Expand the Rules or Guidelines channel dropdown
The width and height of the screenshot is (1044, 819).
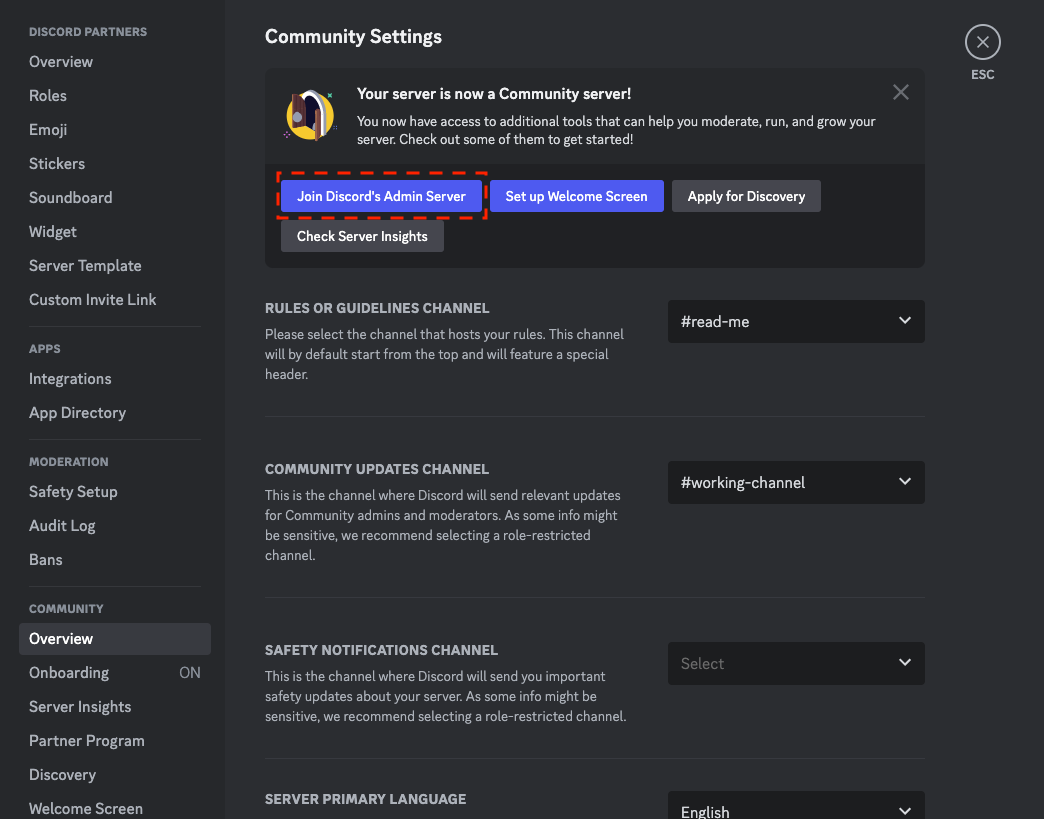pos(796,322)
